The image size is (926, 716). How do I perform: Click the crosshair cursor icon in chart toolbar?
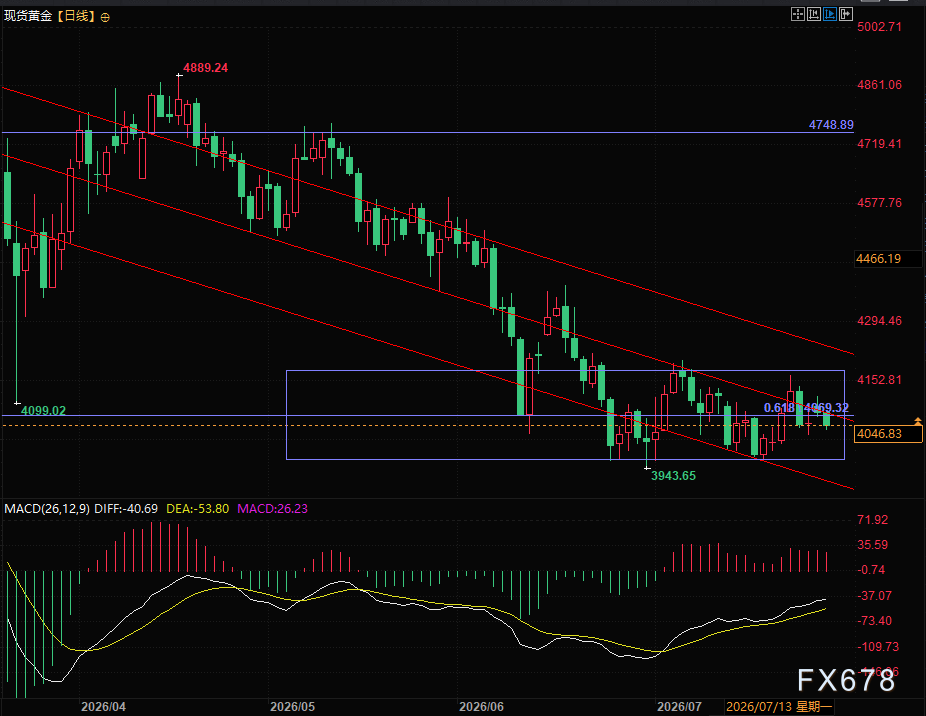coord(798,14)
